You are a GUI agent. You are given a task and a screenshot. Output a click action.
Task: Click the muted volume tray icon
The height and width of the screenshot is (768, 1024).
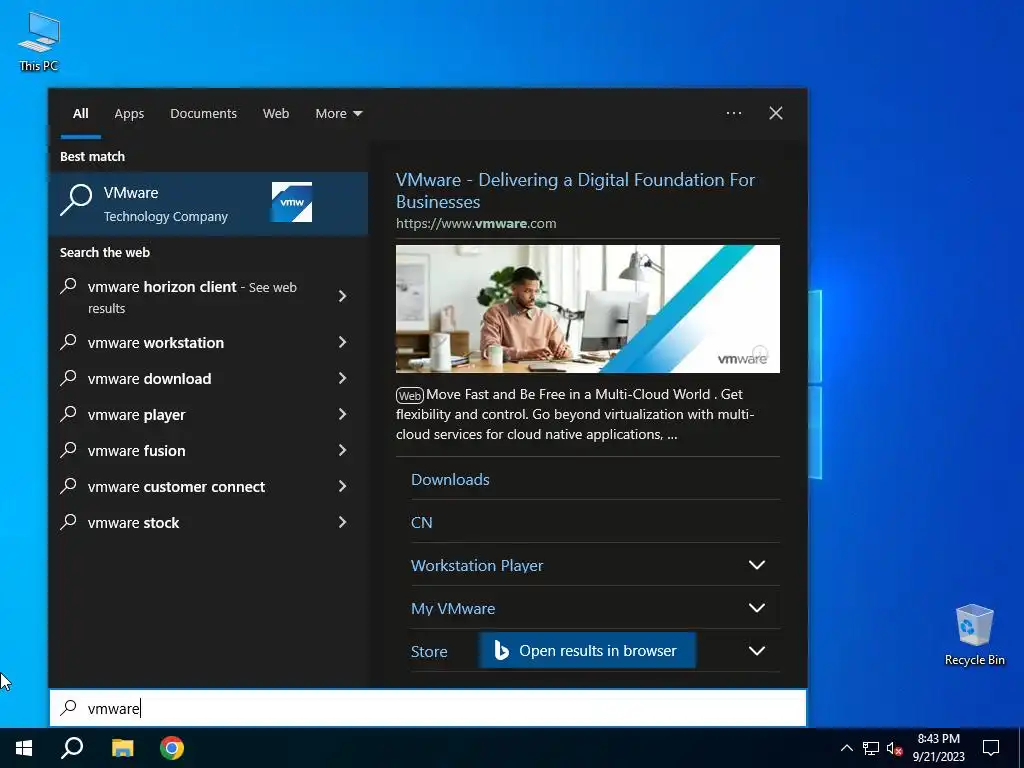point(894,748)
